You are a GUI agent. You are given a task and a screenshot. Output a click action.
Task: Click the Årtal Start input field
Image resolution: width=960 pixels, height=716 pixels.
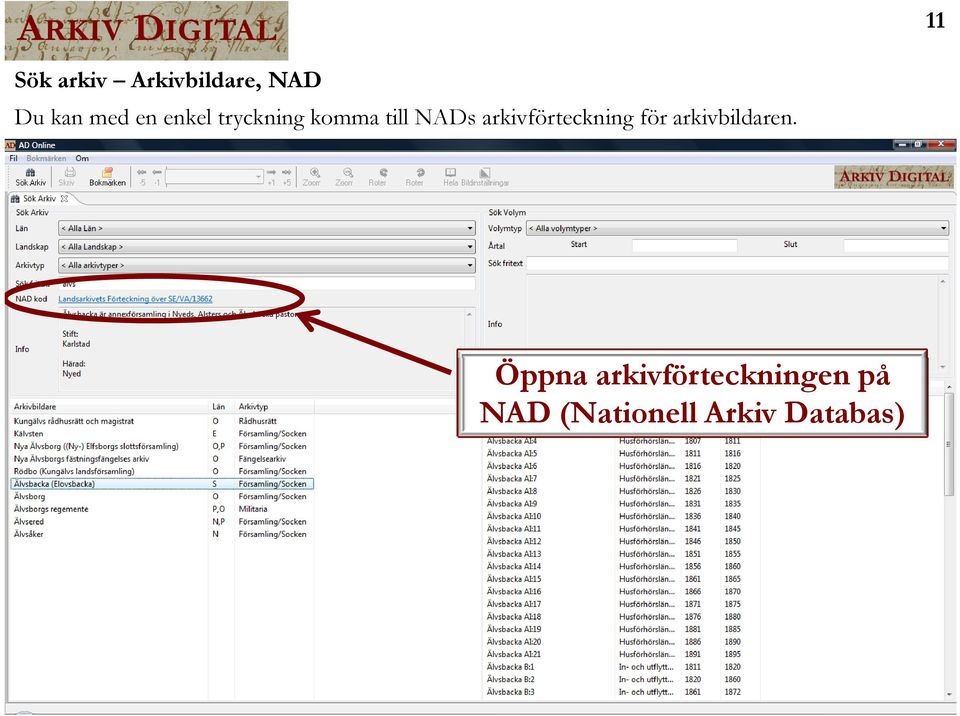point(684,245)
